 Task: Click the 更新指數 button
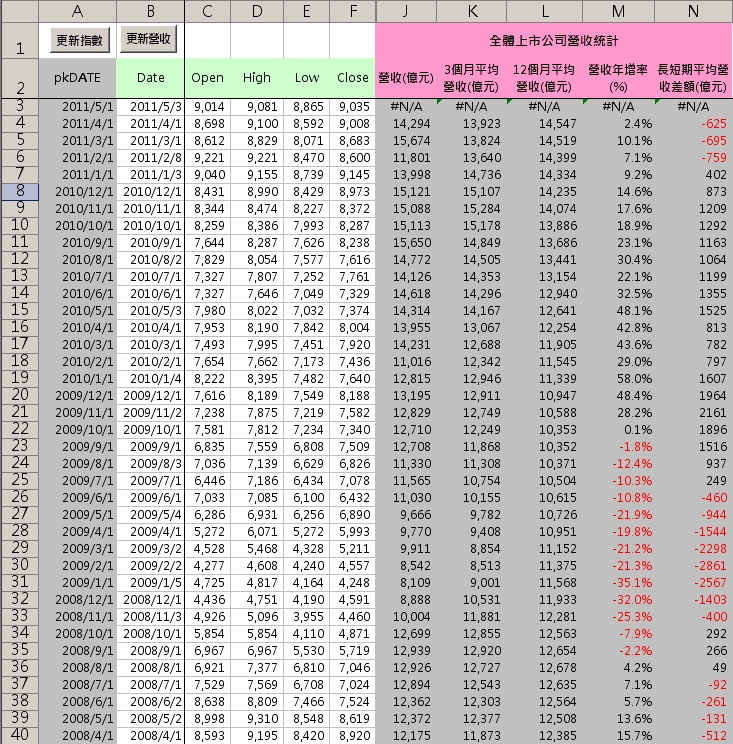80,40
